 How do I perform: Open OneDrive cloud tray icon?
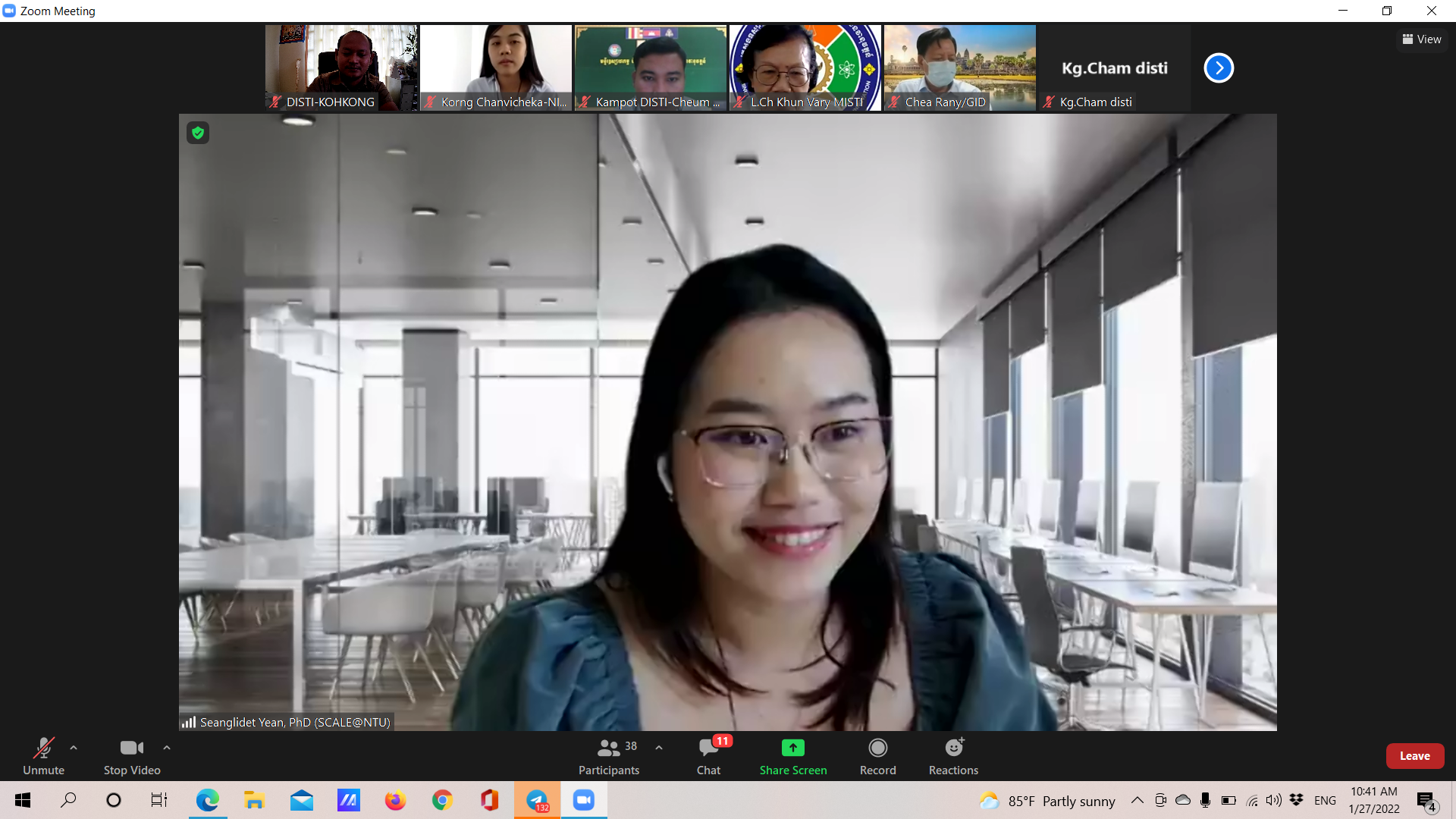(1183, 800)
